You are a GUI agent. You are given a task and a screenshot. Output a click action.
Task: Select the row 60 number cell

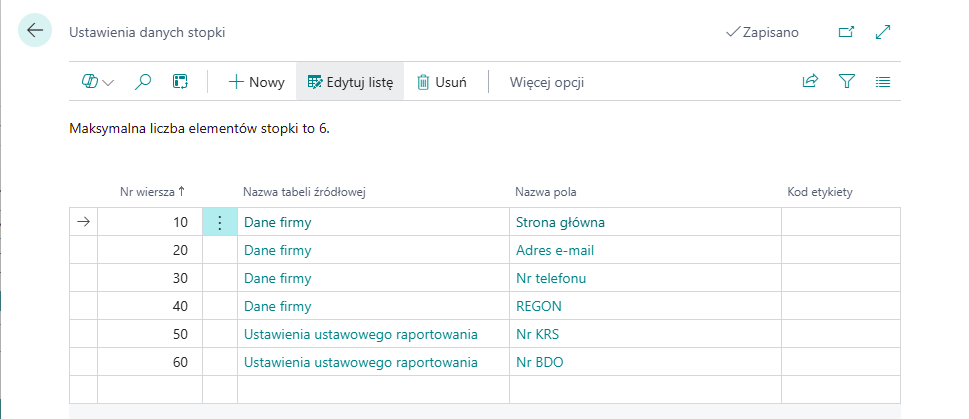tap(150, 362)
